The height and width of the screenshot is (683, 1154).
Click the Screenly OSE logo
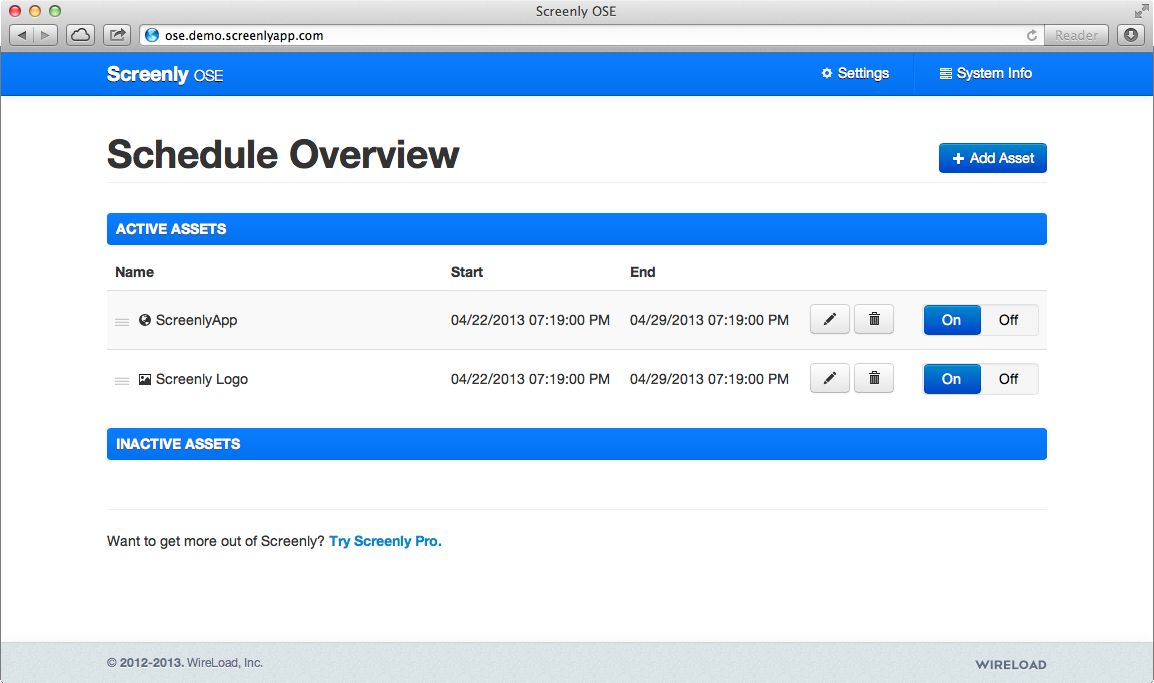click(165, 74)
